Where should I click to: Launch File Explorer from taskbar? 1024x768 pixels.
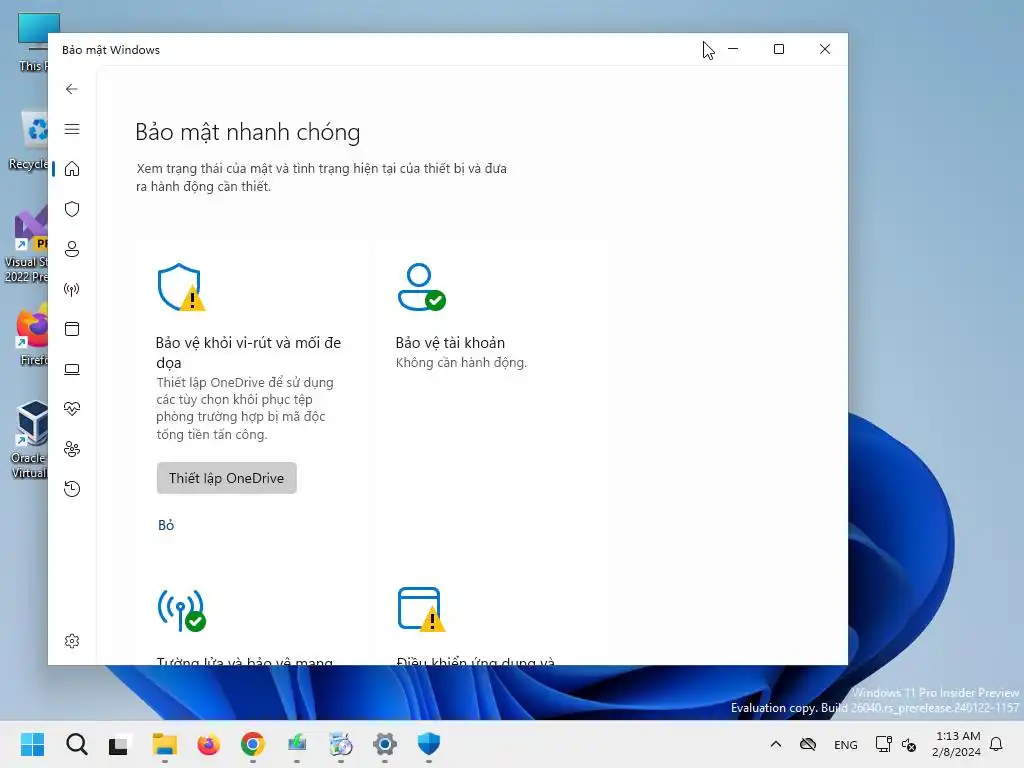pyautogui.click(x=165, y=744)
